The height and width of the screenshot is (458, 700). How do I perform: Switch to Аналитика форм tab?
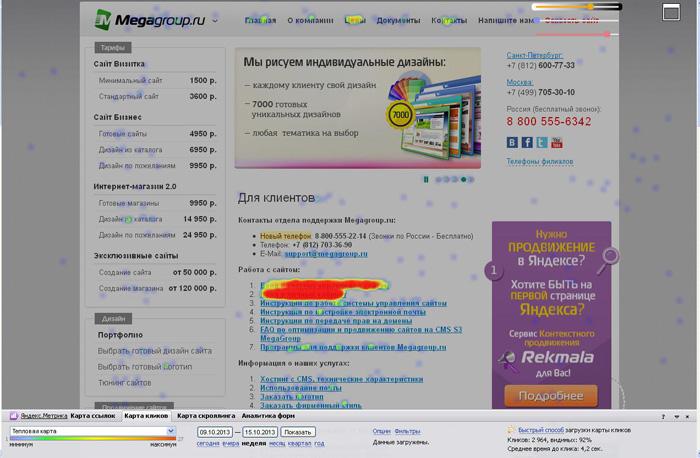(268, 416)
